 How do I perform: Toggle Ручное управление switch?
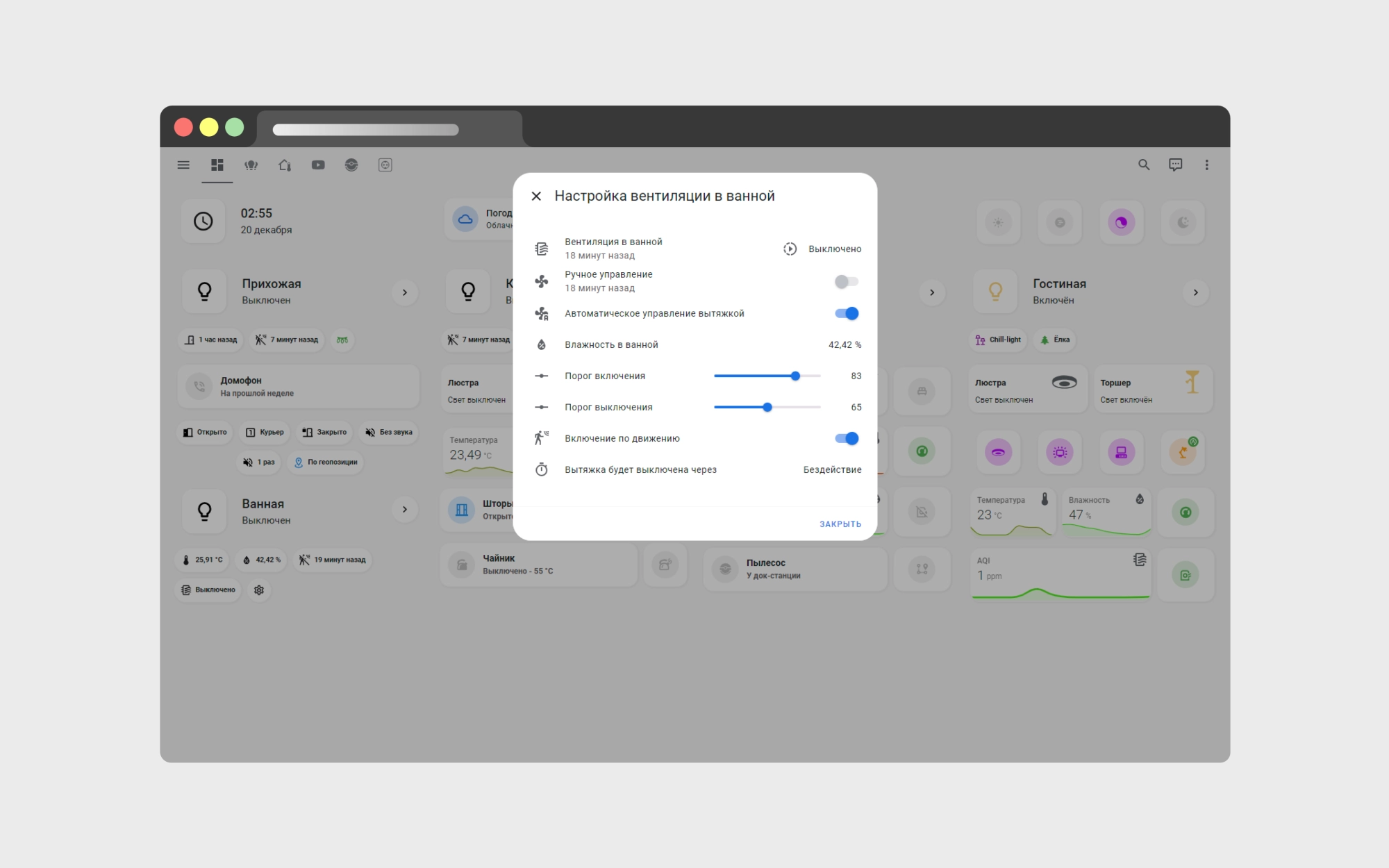pyautogui.click(x=846, y=282)
